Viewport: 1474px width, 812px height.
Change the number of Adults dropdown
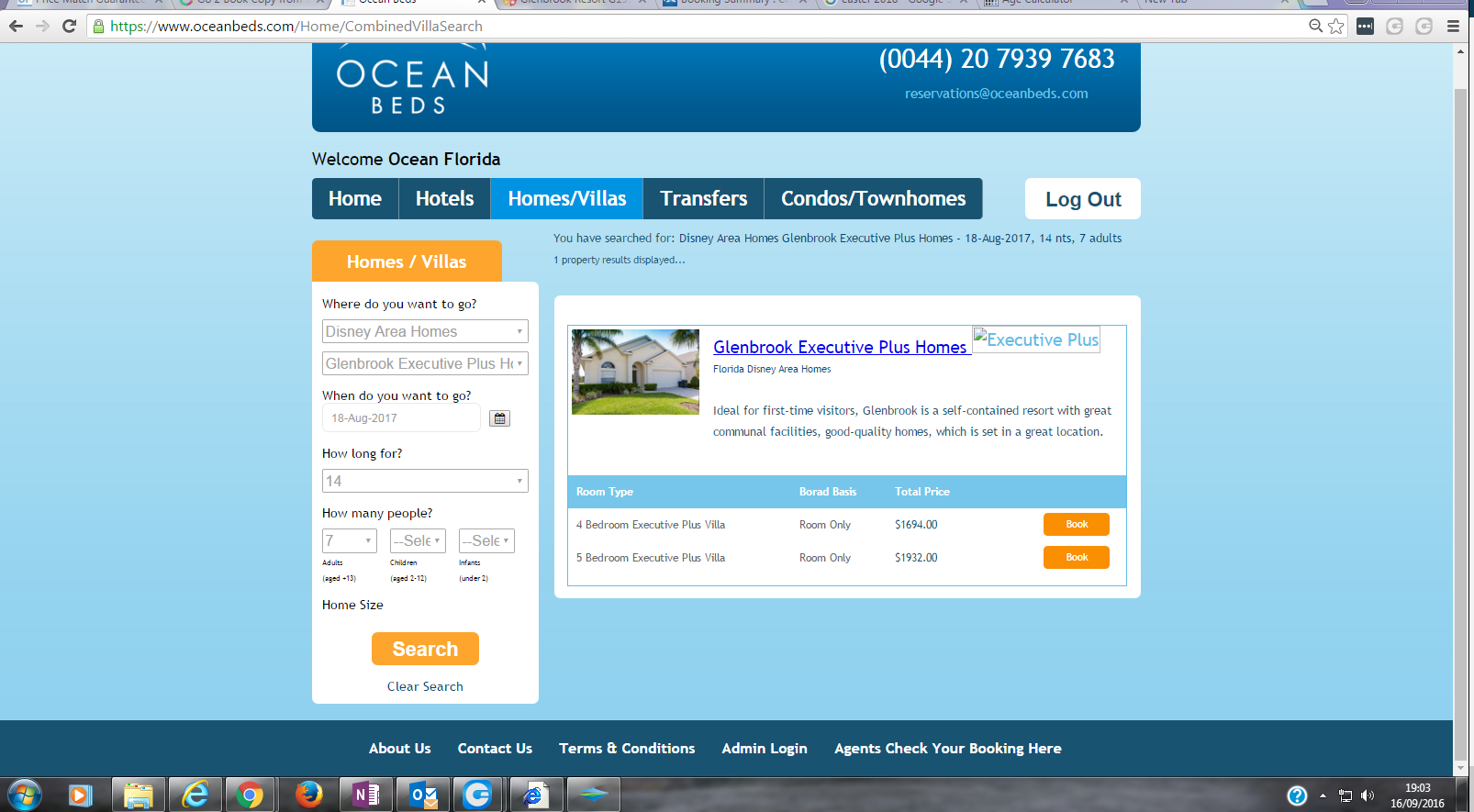click(x=350, y=540)
